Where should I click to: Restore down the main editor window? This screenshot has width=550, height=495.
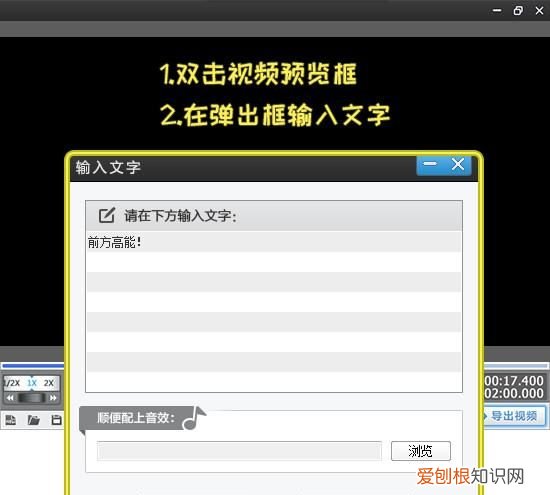point(518,11)
